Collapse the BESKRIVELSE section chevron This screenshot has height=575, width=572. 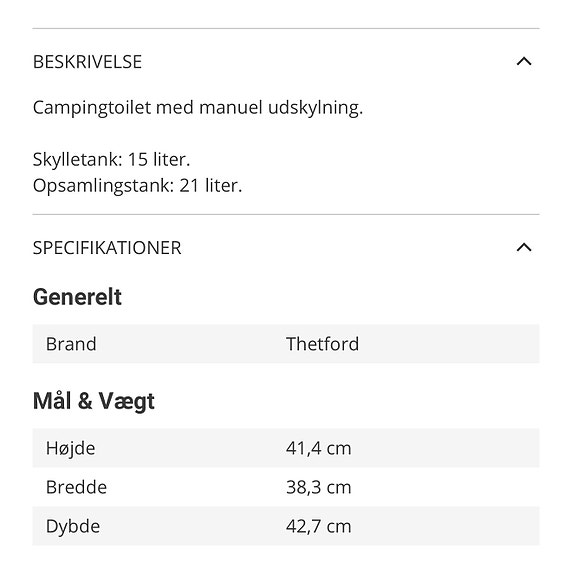click(524, 61)
